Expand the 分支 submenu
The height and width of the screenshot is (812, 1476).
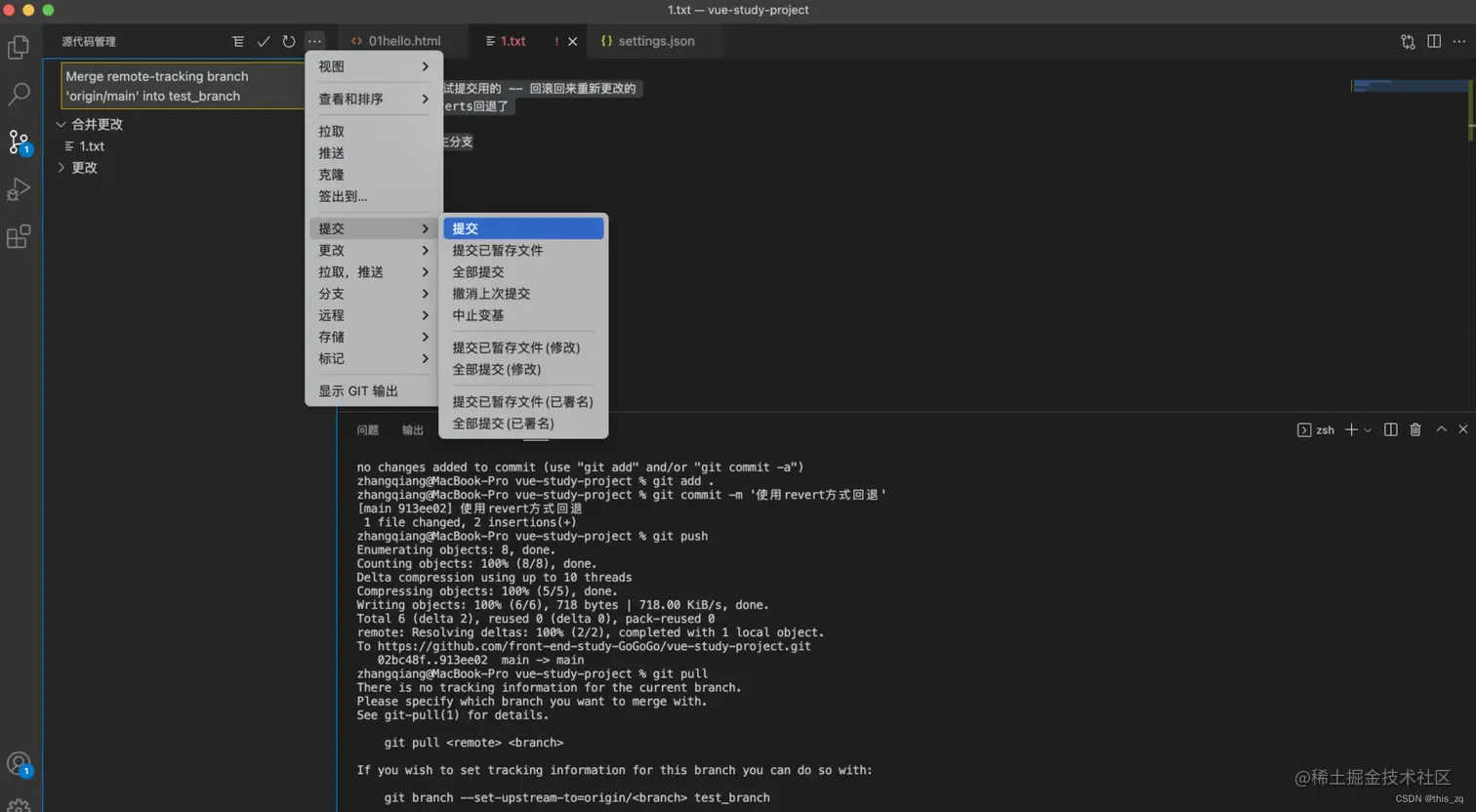(x=374, y=294)
